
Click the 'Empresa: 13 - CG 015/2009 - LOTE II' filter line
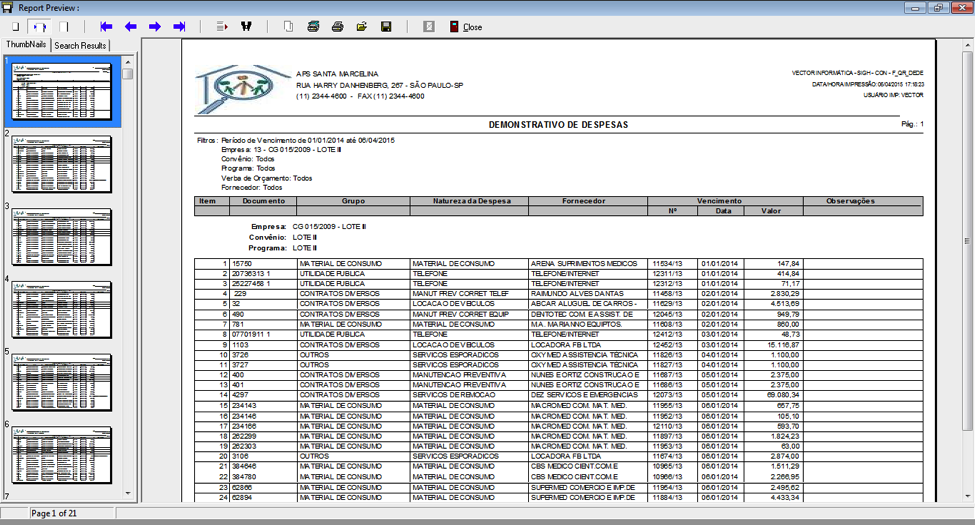click(282, 150)
